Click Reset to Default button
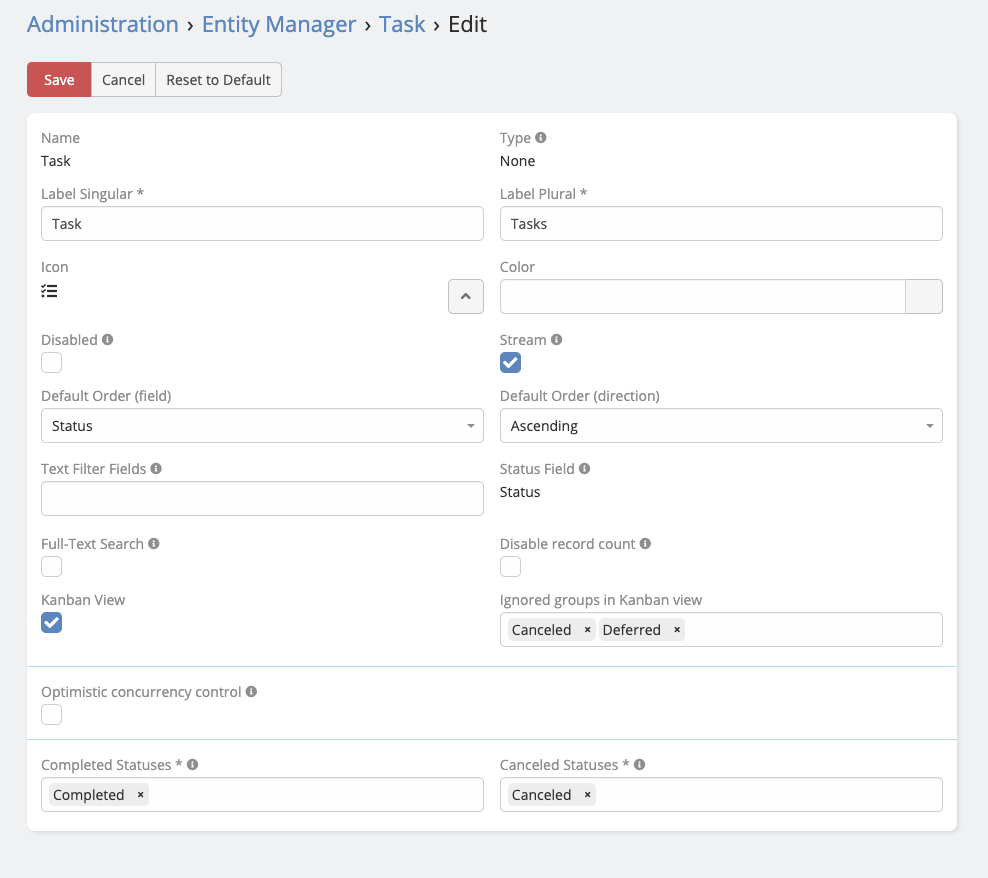The width and height of the screenshot is (988, 878). 218,80
